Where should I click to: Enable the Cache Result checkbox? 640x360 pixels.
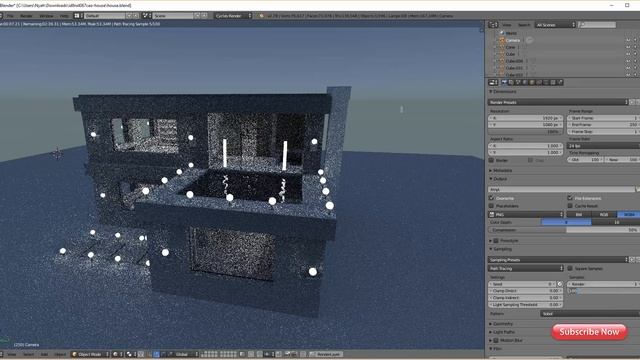(570, 206)
